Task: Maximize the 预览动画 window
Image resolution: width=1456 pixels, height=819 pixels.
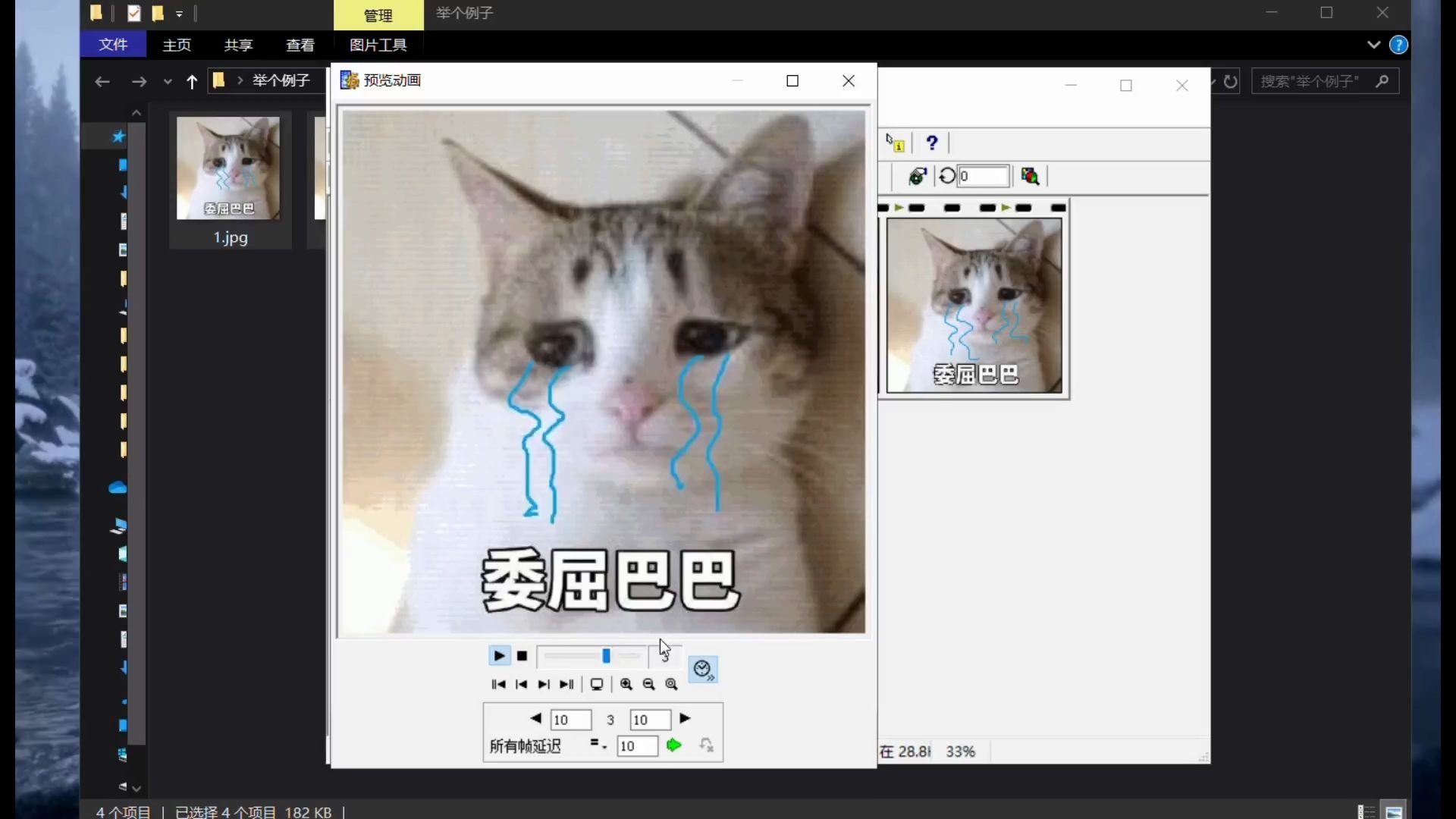Action: coord(792,80)
